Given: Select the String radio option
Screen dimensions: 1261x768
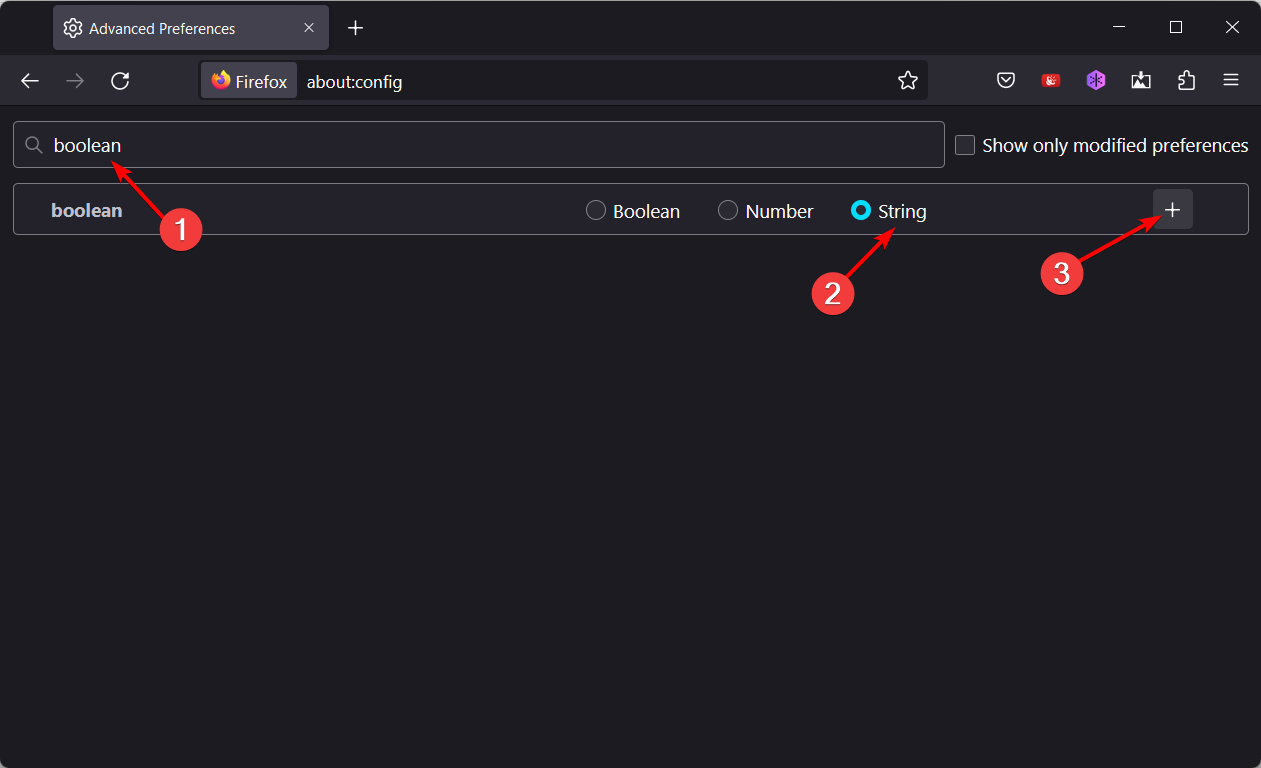Looking at the screenshot, I should (861, 211).
